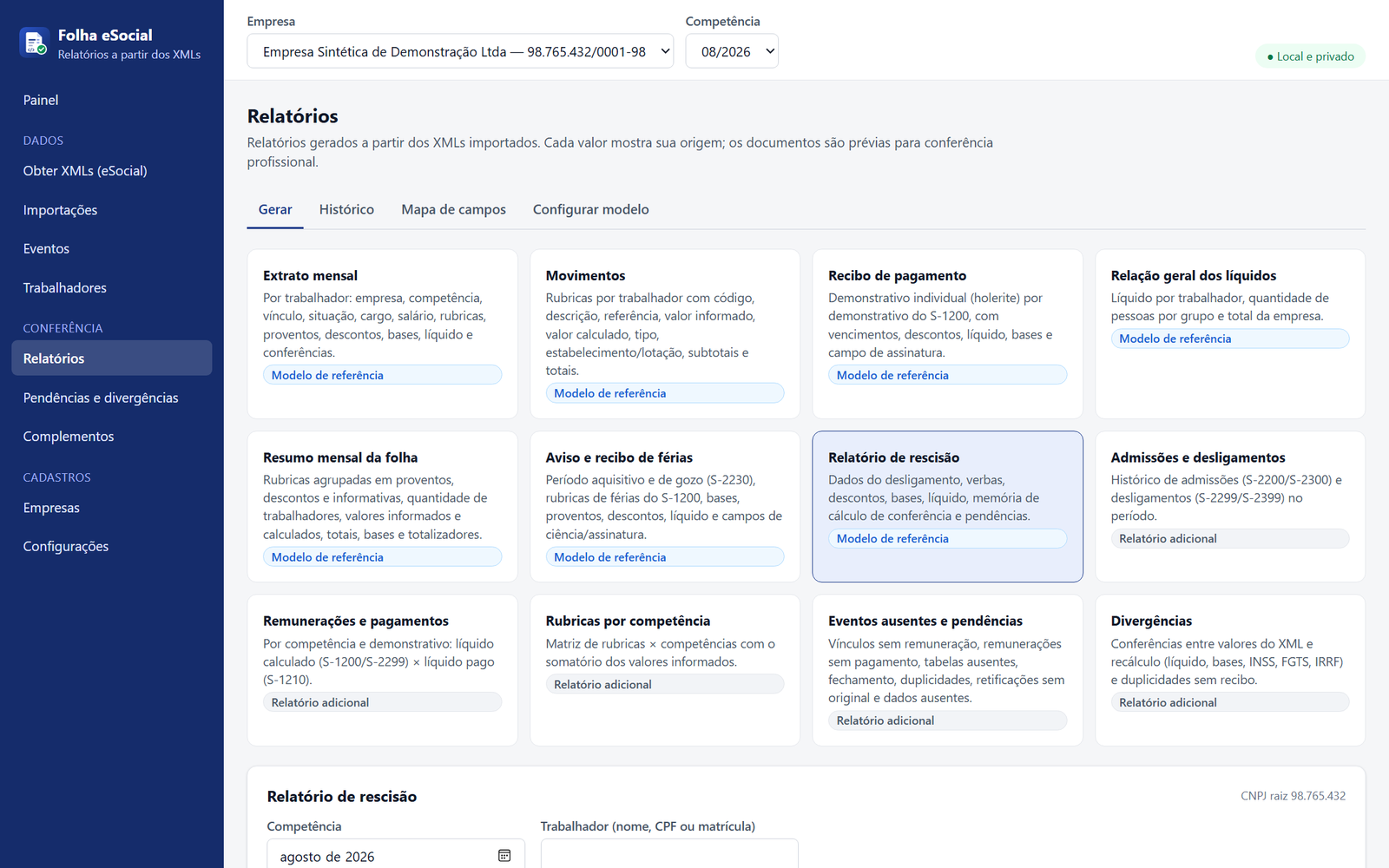This screenshot has width=1389, height=868.
Task: Open Eventos in sidebar
Action: click(112, 249)
